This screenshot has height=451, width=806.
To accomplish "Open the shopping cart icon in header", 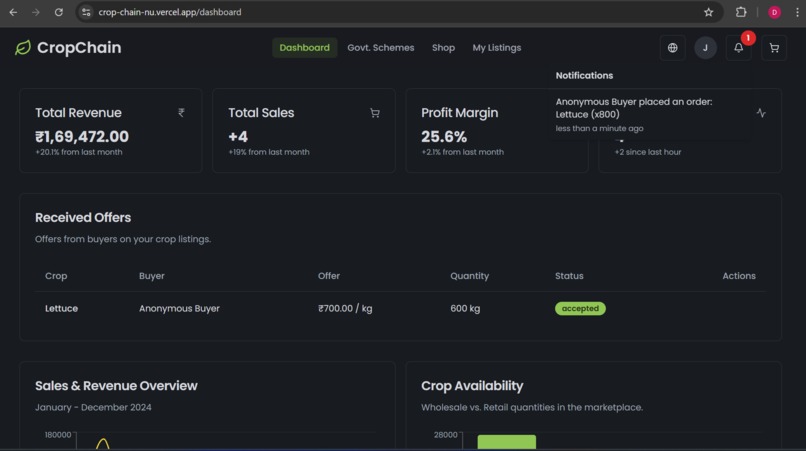I will 774,48.
